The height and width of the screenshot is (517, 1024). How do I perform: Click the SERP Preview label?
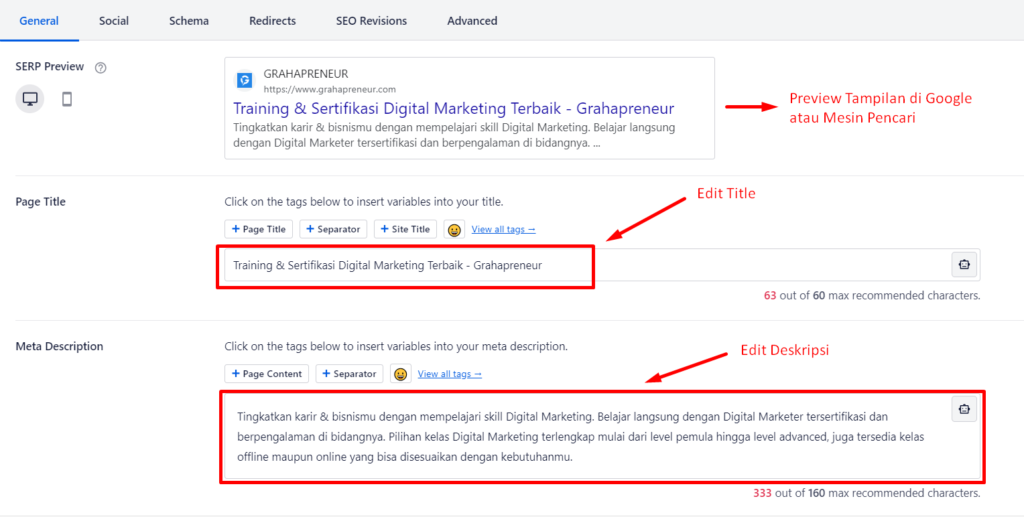[50, 67]
